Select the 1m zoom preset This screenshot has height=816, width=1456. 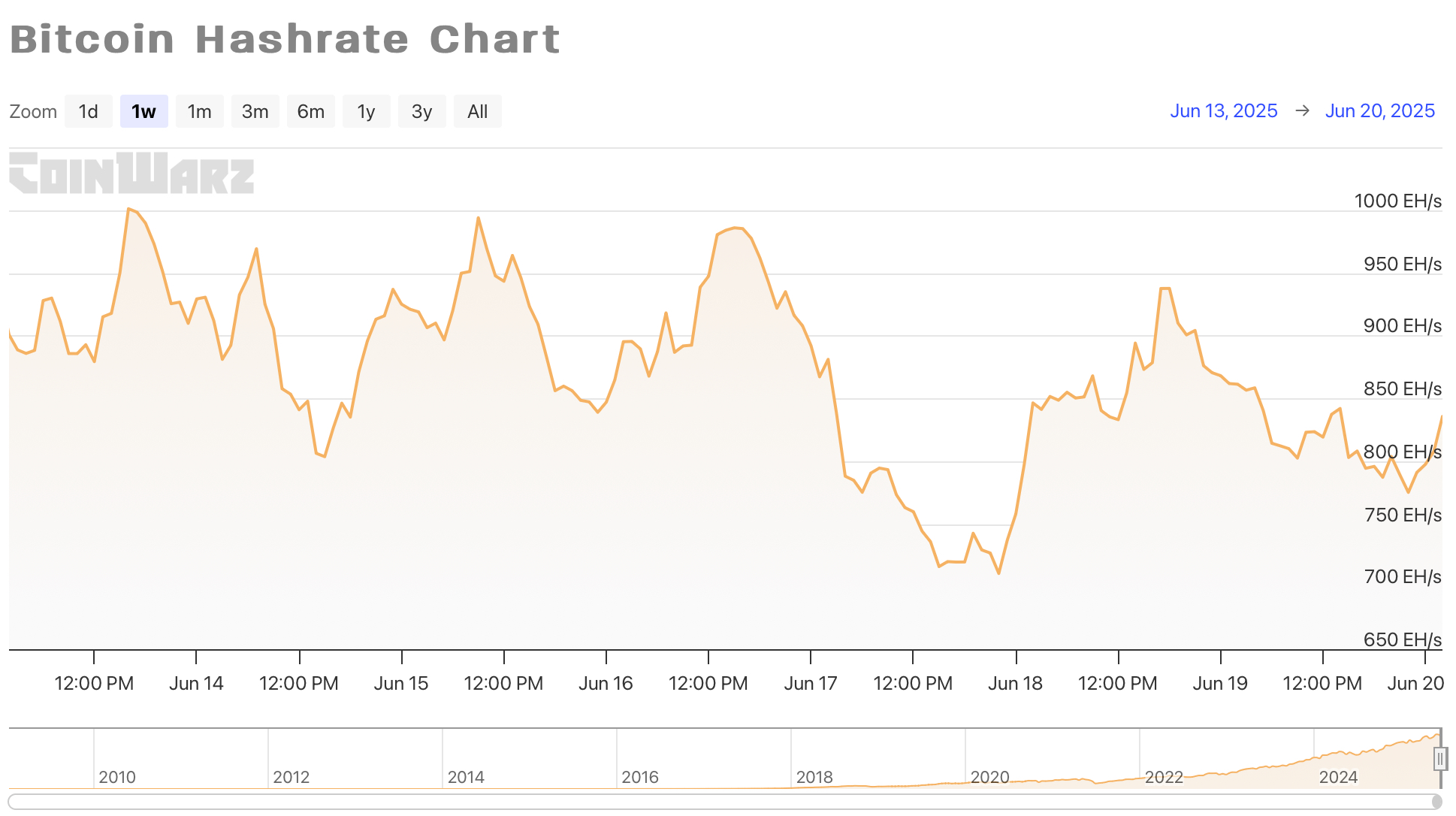click(199, 110)
